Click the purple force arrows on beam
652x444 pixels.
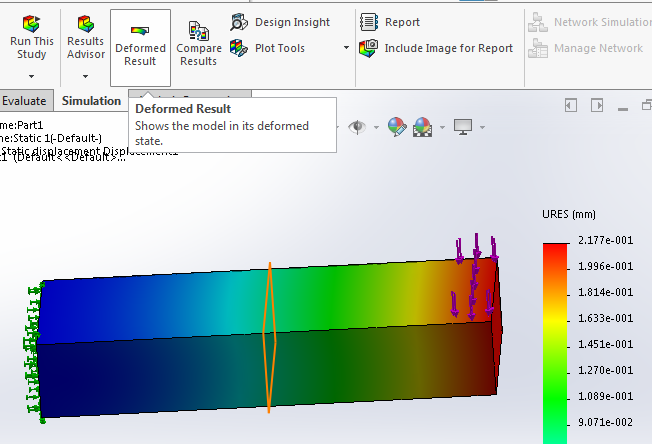(474, 277)
